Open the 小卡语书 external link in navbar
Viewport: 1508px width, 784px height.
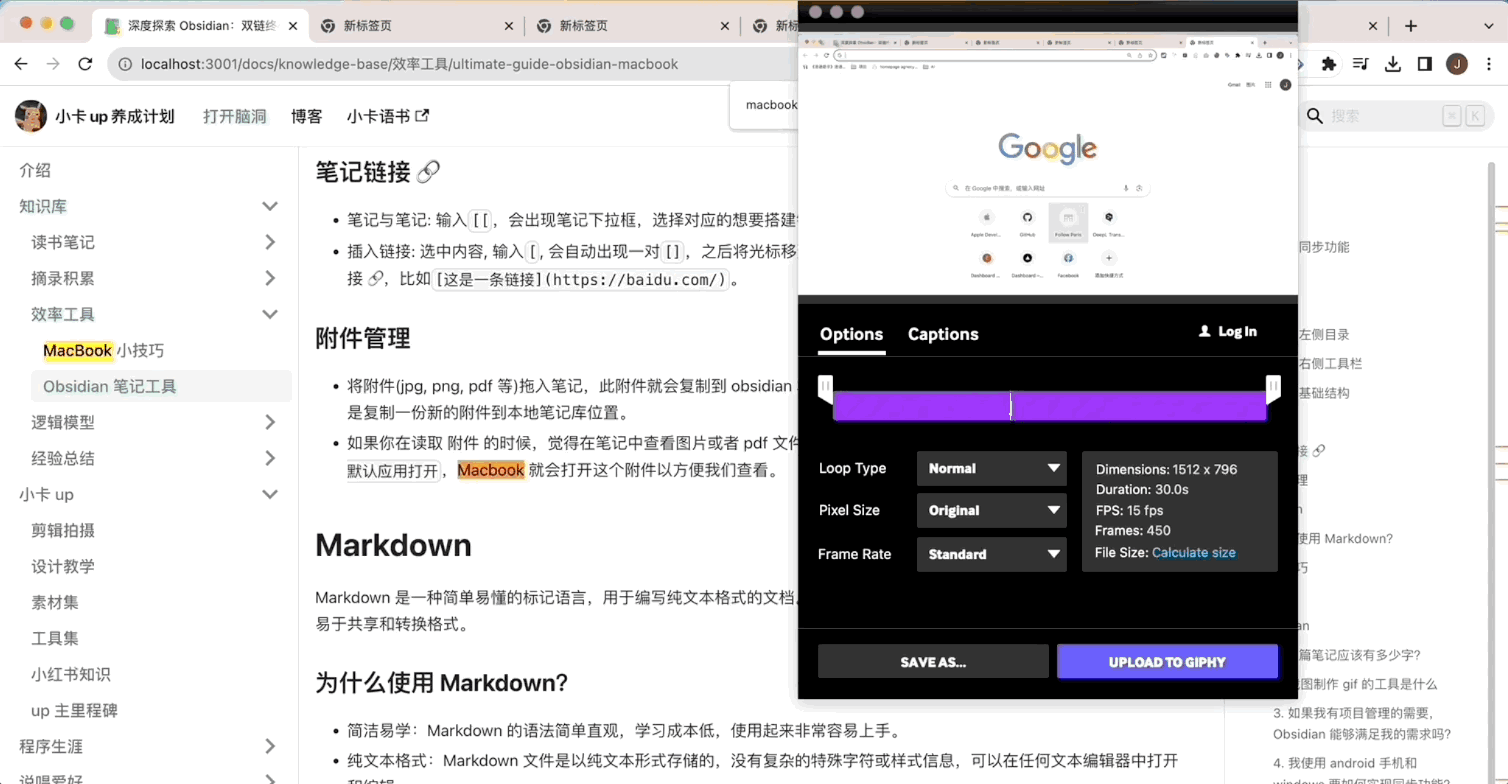[388, 116]
